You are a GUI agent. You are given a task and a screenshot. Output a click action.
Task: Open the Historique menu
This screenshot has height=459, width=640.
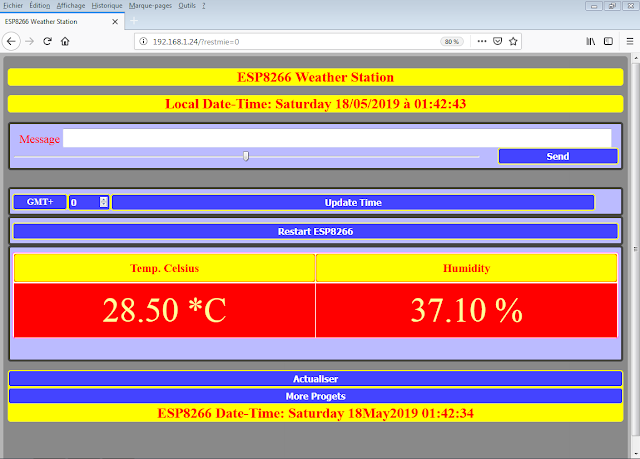[107, 6]
